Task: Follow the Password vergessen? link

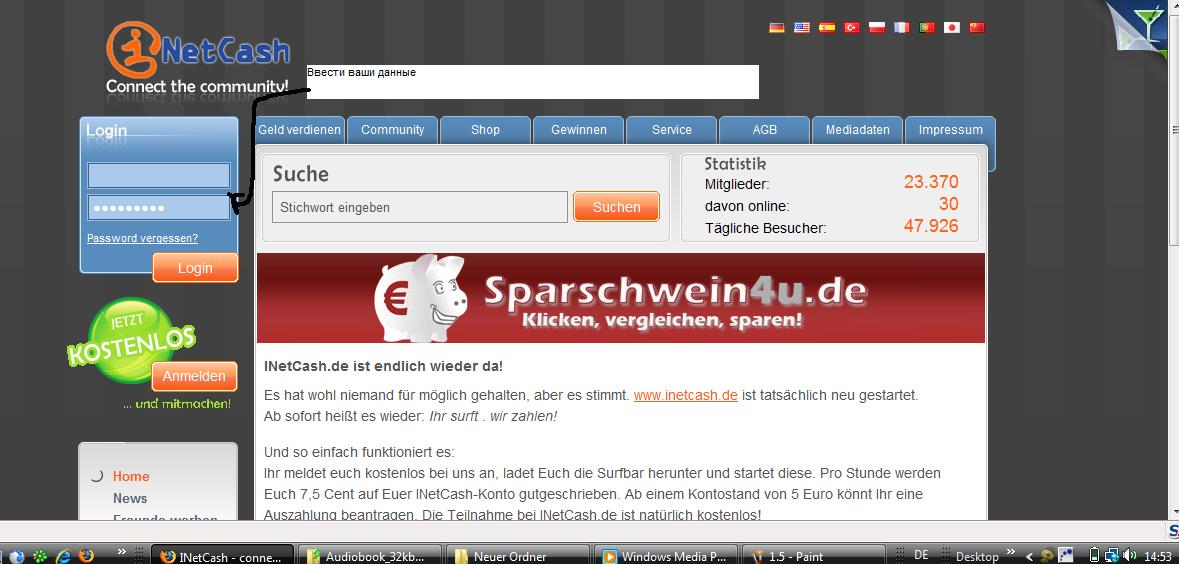Action: pyautogui.click(x=142, y=238)
